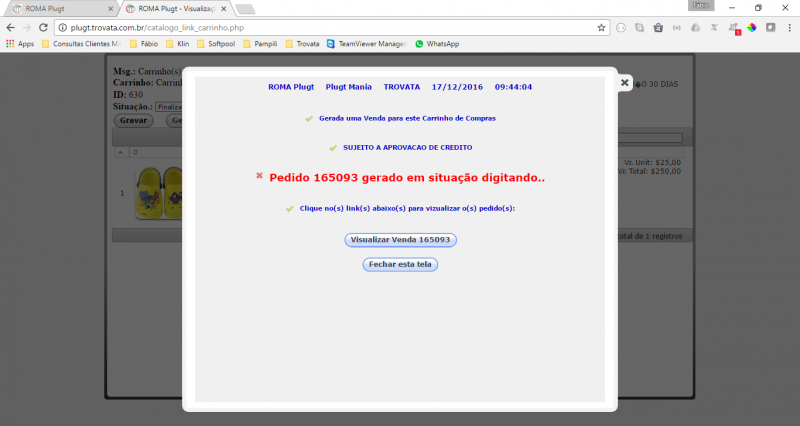
Task: Click the 'Plugt Mania' header text
Action: click(x=348, y=87)
